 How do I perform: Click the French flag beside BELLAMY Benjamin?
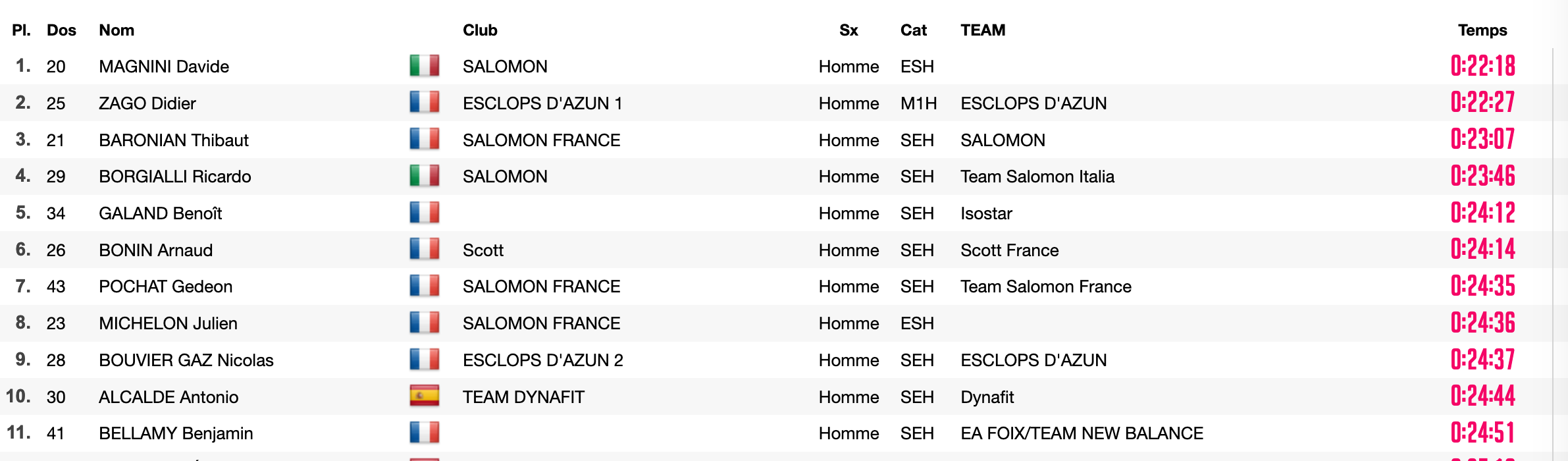pos(424,433)
